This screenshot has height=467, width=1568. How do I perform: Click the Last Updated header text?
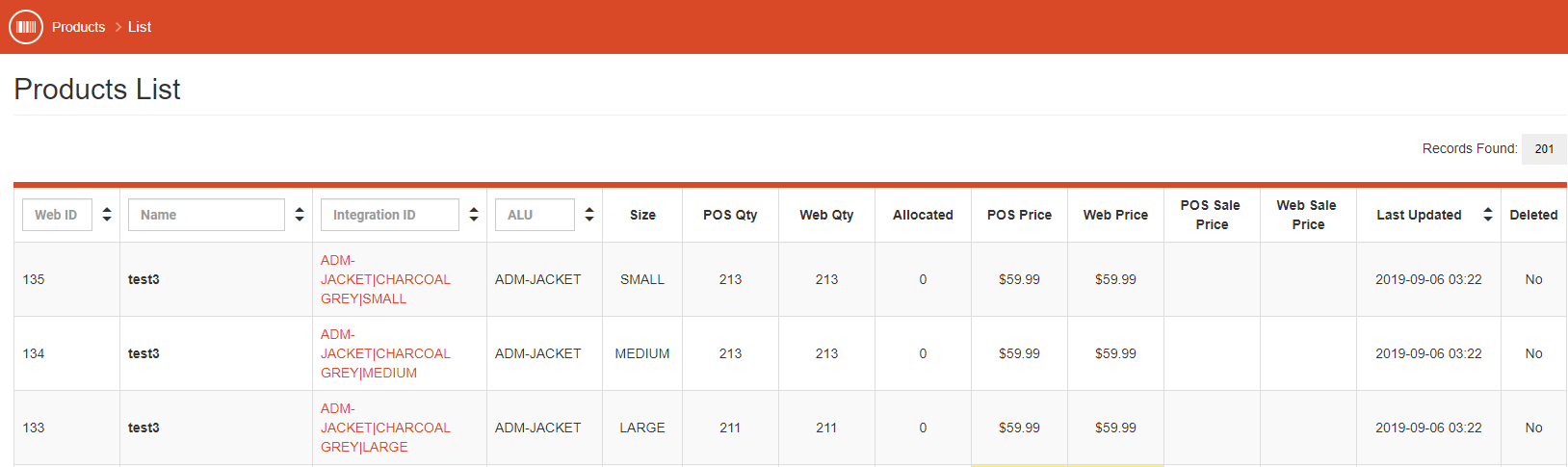tap(1419, 215)
